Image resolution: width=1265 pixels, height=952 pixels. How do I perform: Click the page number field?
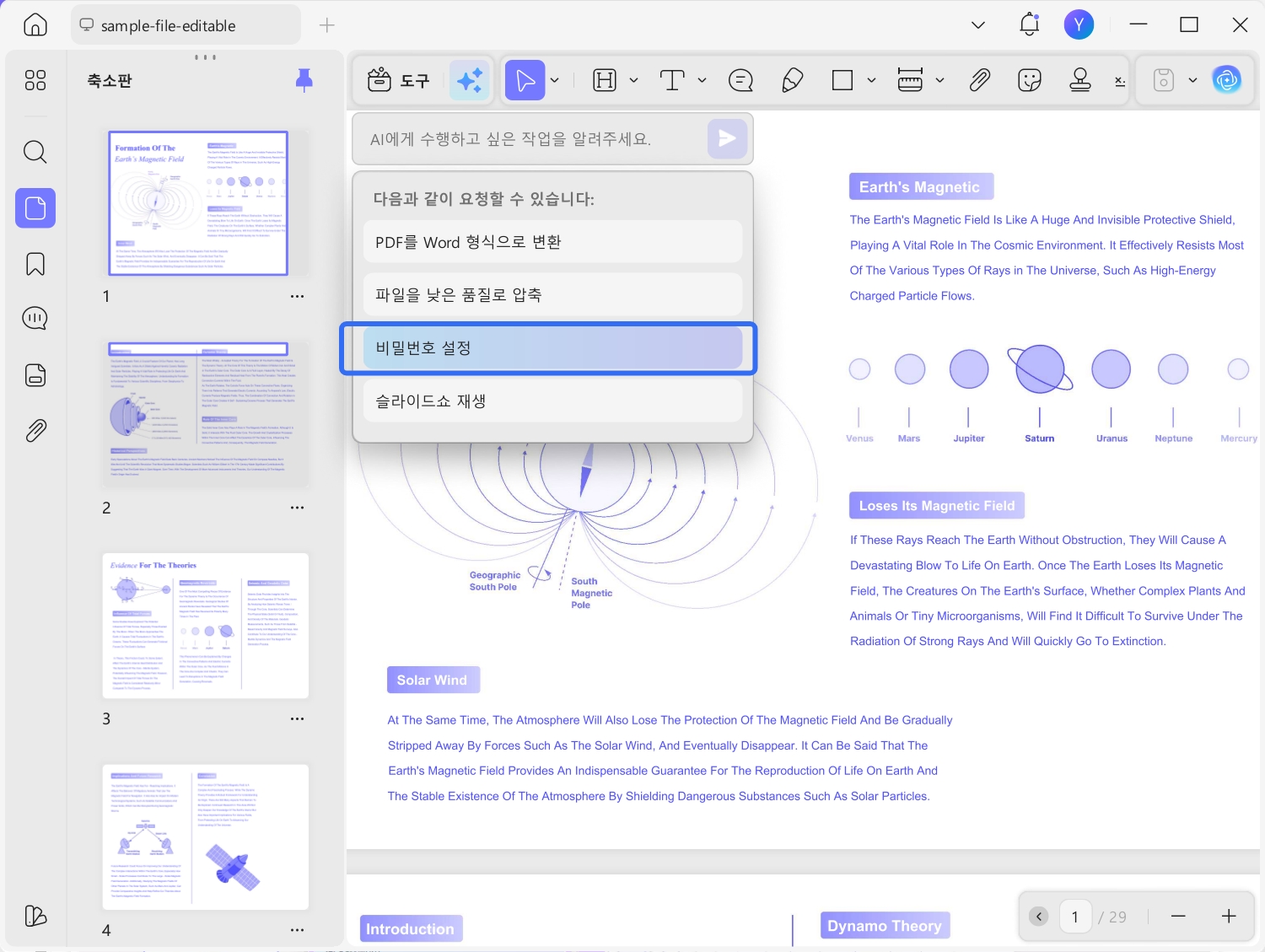[x=1074, y=917]
